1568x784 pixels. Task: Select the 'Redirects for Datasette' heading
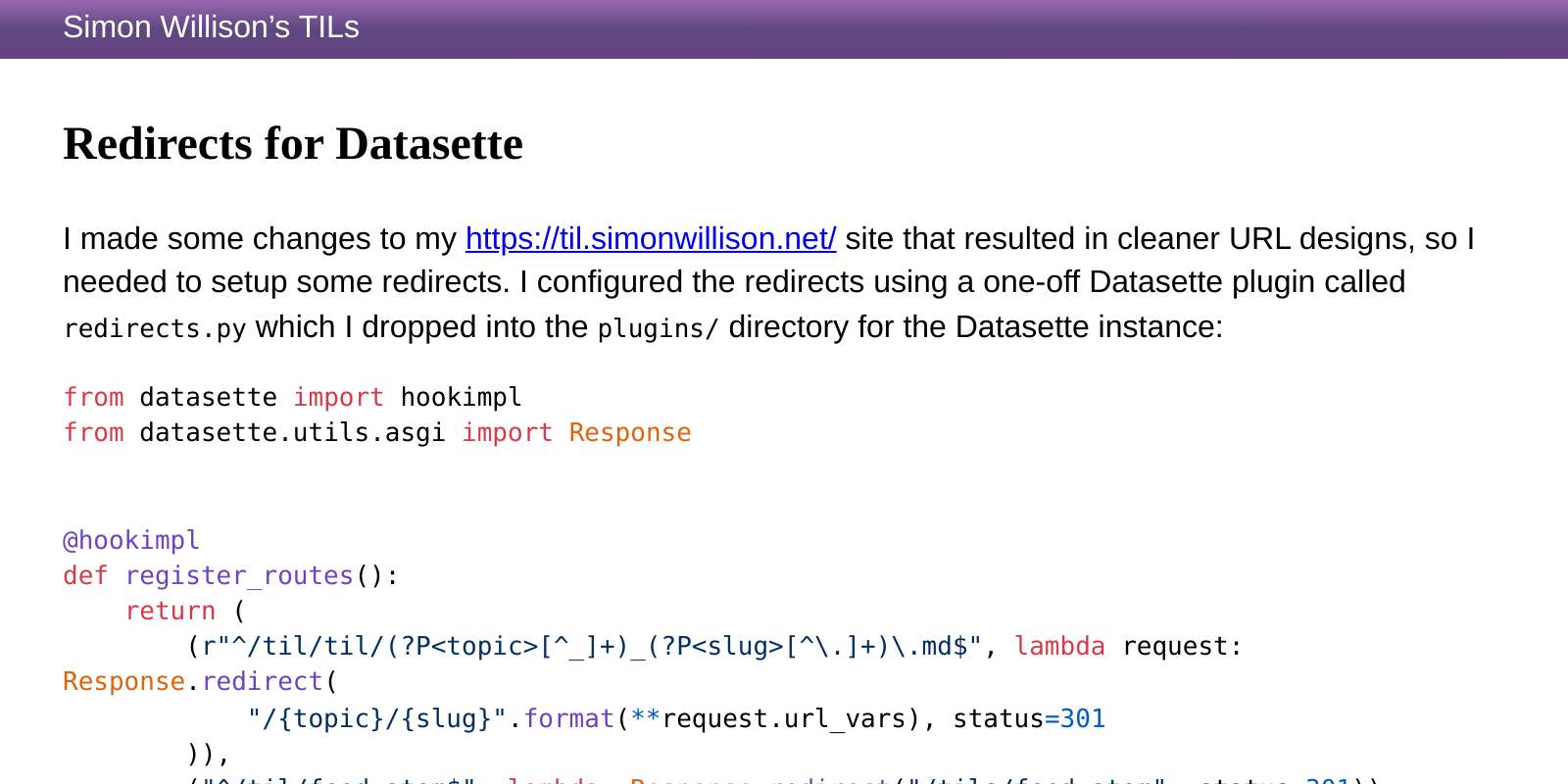point(293,144)
